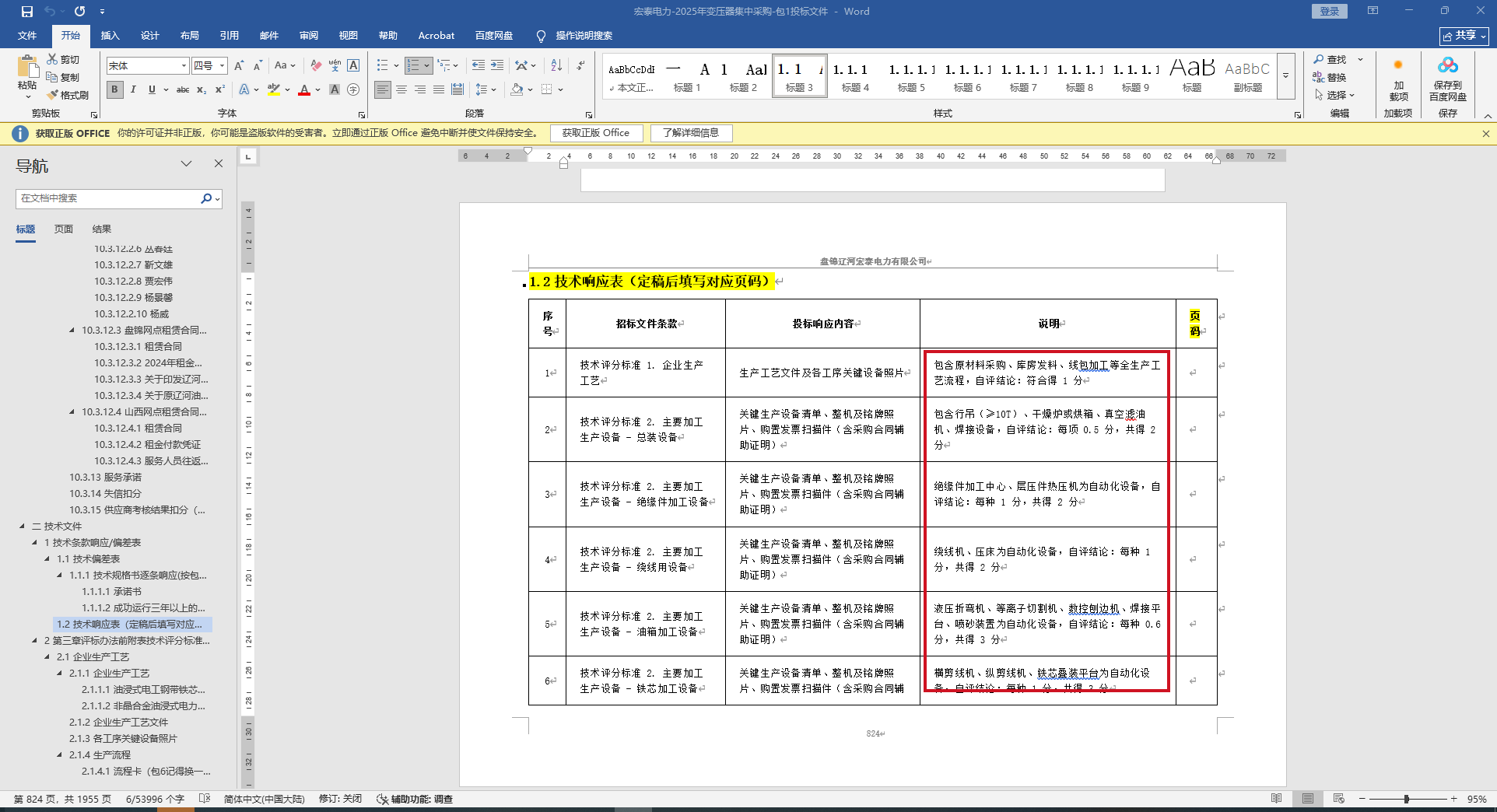The height and width of the screenshot is (812, 1497).
Task: Insert enclosed character (字) icon
Action: tap(353, 89)
